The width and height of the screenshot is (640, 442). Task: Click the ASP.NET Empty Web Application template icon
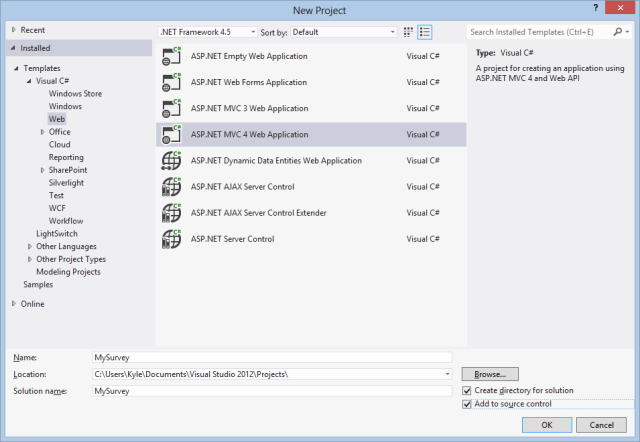coord(171,56)
